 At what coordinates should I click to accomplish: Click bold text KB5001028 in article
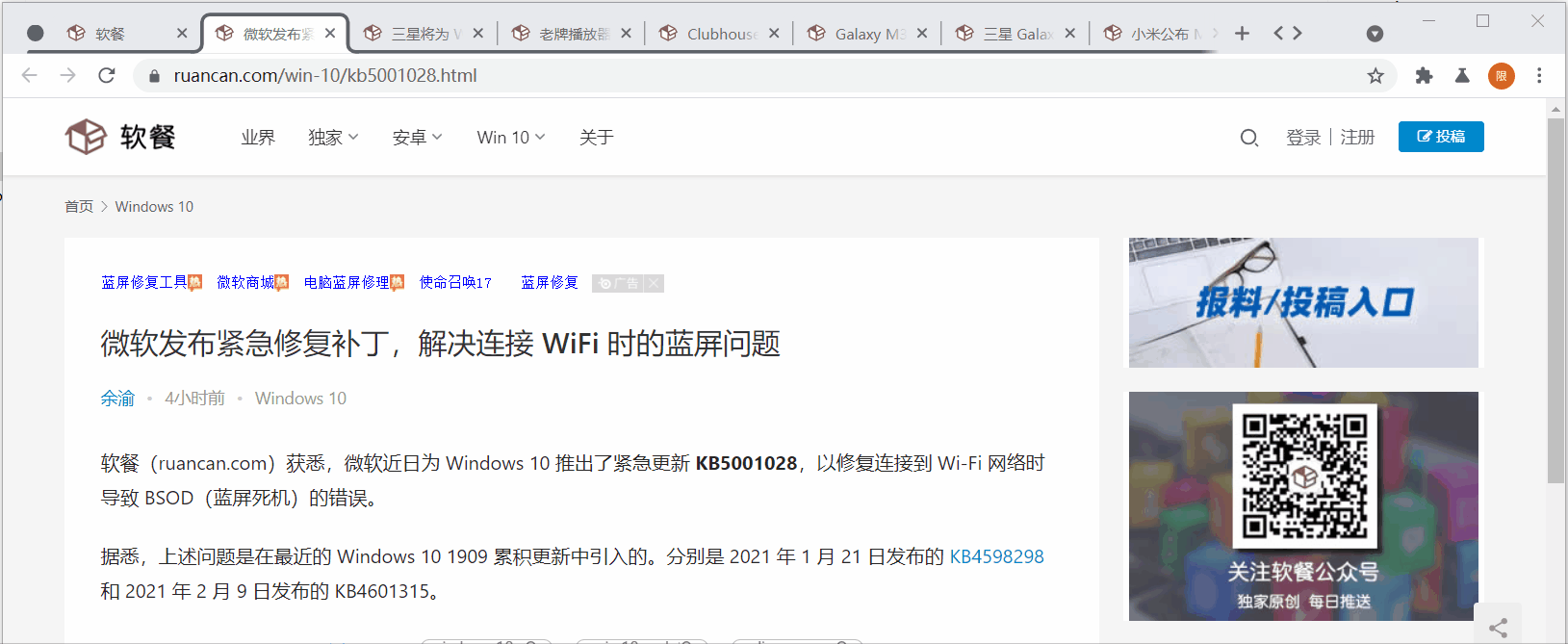(x=746, y=463)
